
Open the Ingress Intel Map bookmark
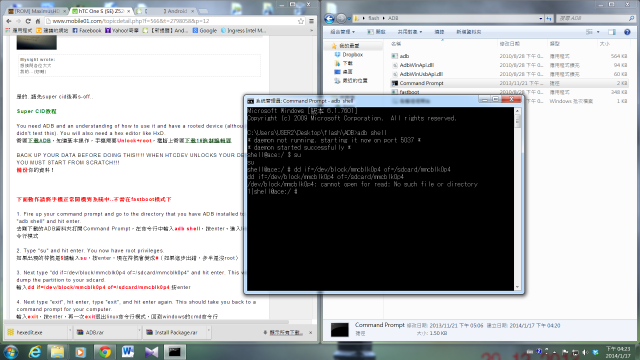[x=243, y=31]
